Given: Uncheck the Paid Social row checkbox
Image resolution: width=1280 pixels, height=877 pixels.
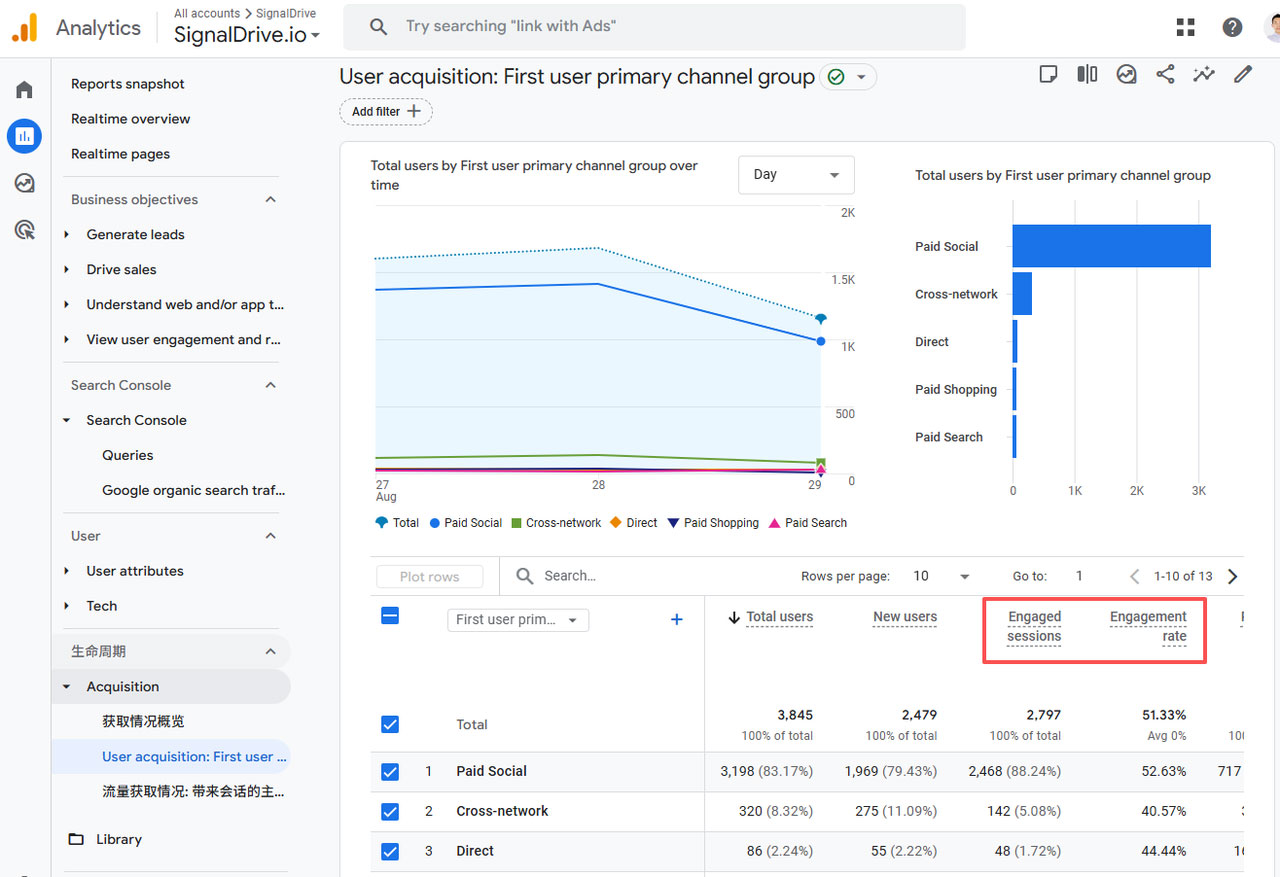Looking at the screenshot, I should (x=390, y=771).
